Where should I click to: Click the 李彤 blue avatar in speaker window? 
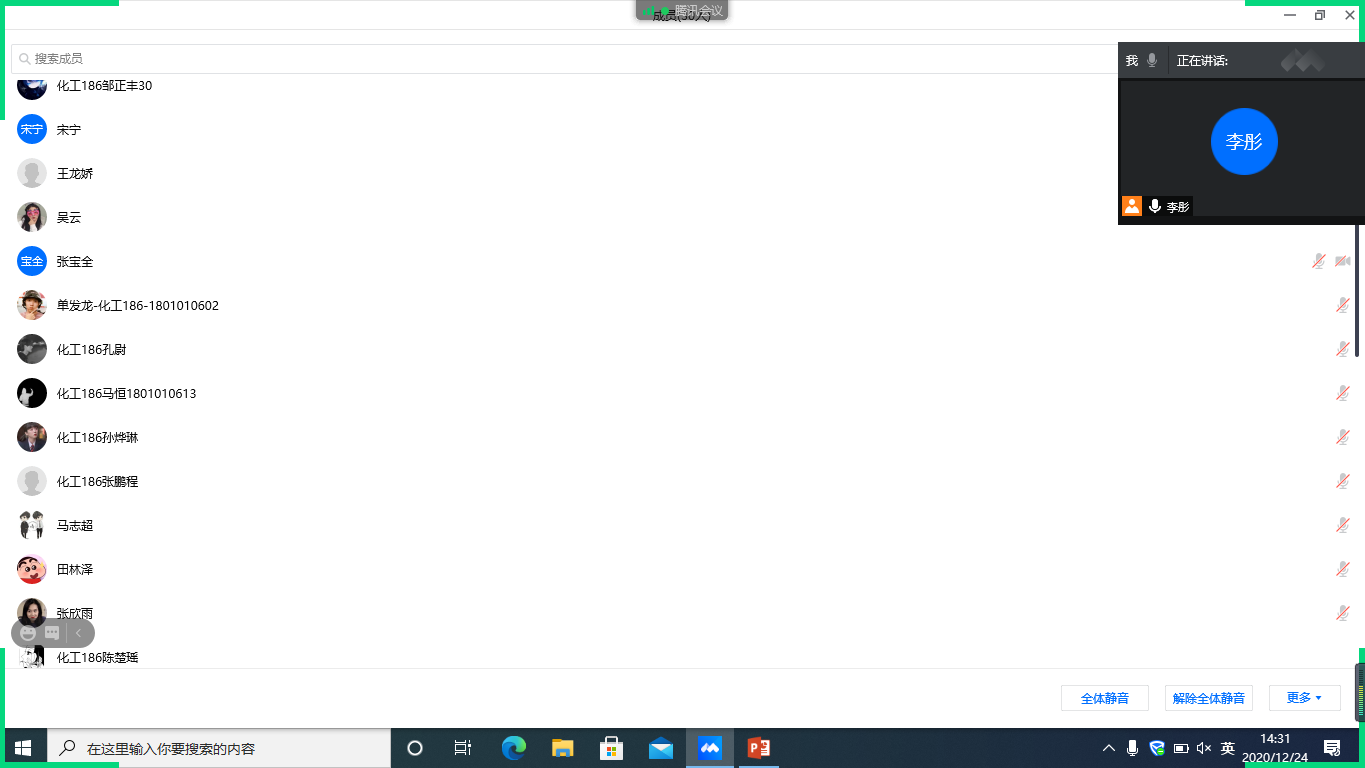(1244, 141)
